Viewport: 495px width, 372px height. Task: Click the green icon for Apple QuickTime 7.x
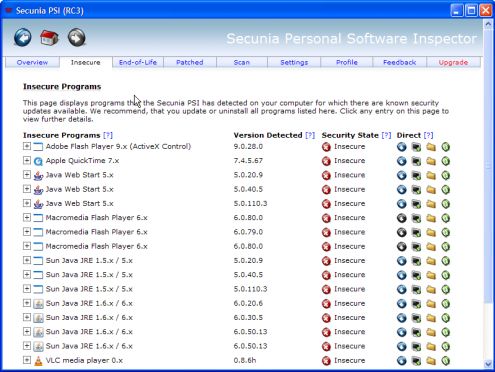pos(446,161)
